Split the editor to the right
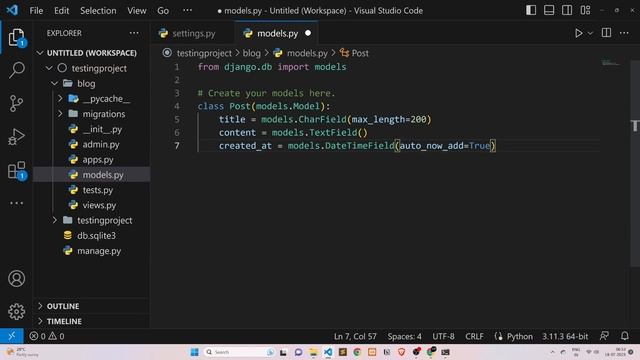 (x=606, y=33)
